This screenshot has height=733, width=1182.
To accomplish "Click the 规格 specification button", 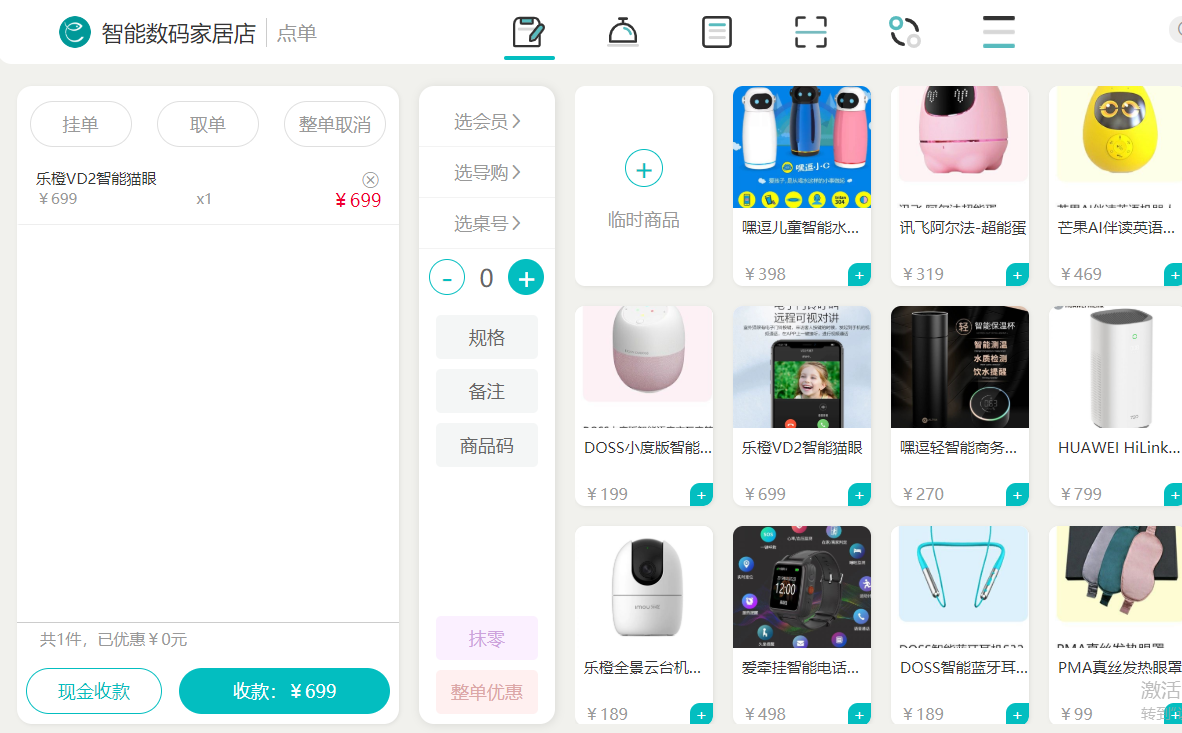I will (x=487, y=337).
